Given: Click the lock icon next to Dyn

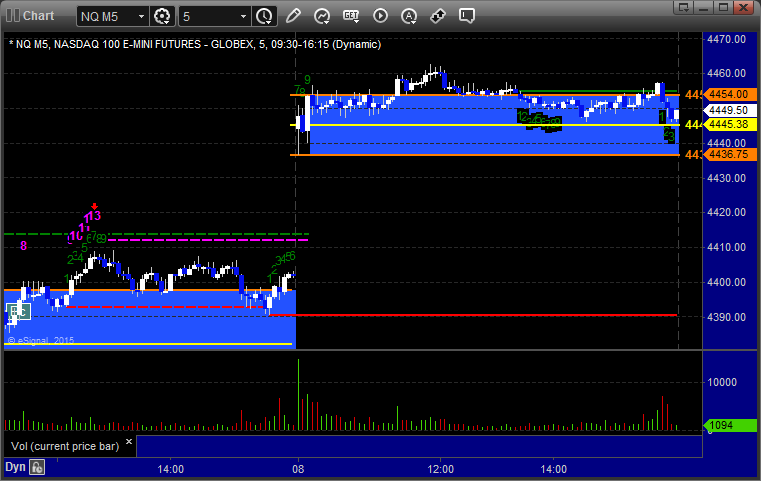Looking at the screenshot, I should 37,467.
